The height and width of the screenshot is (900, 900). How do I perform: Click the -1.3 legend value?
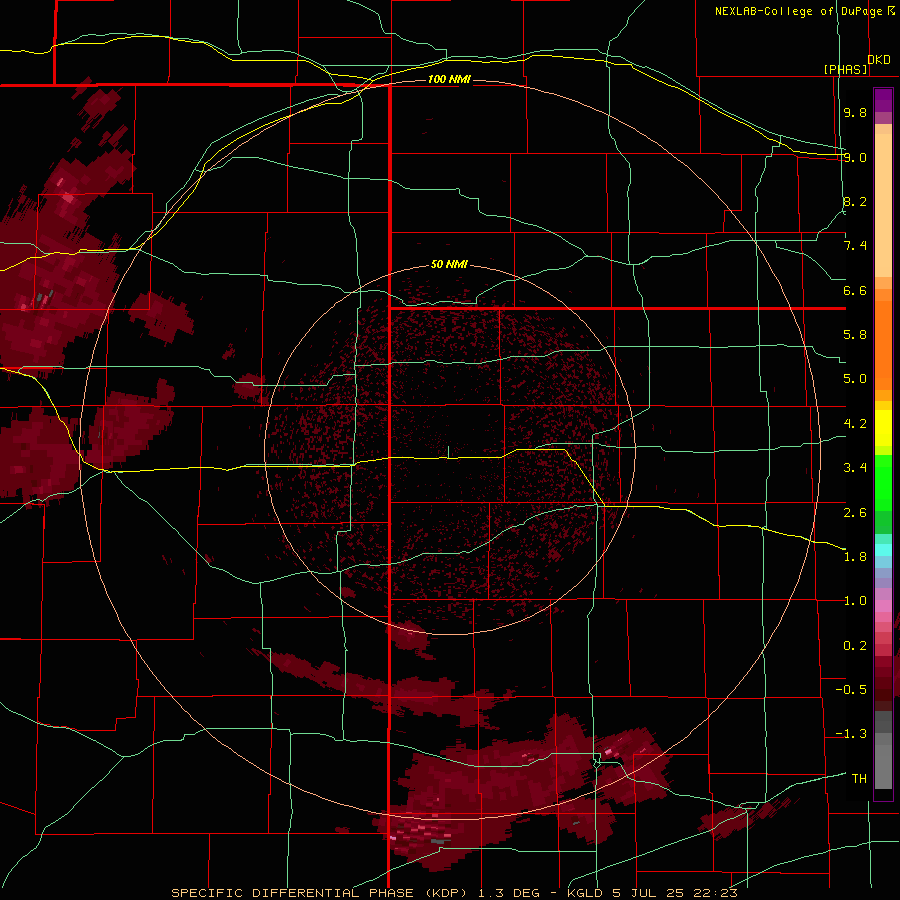pyautogui.click(x=851, y=734)
